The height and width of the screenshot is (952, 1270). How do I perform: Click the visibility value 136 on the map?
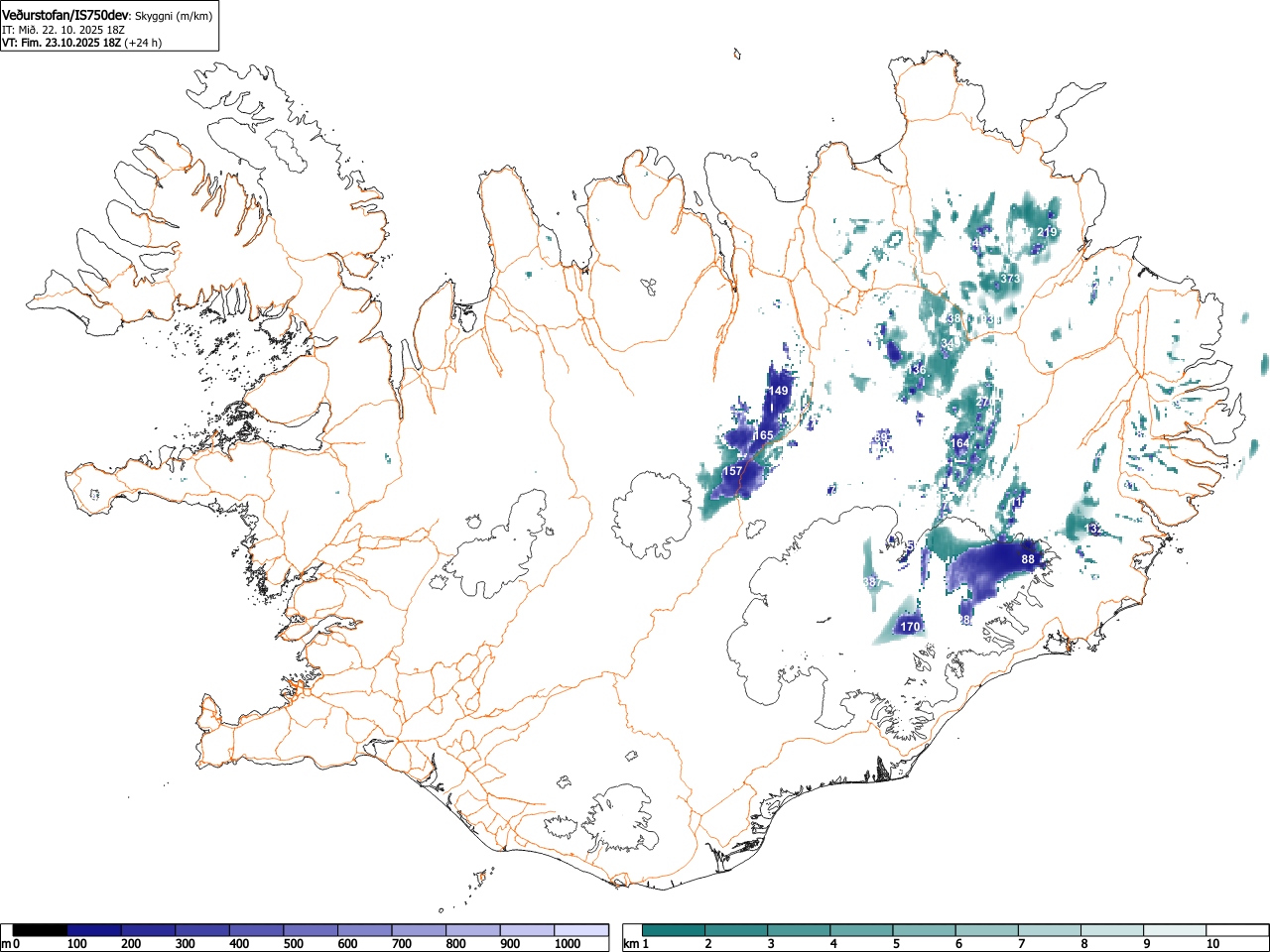[917, 370]
